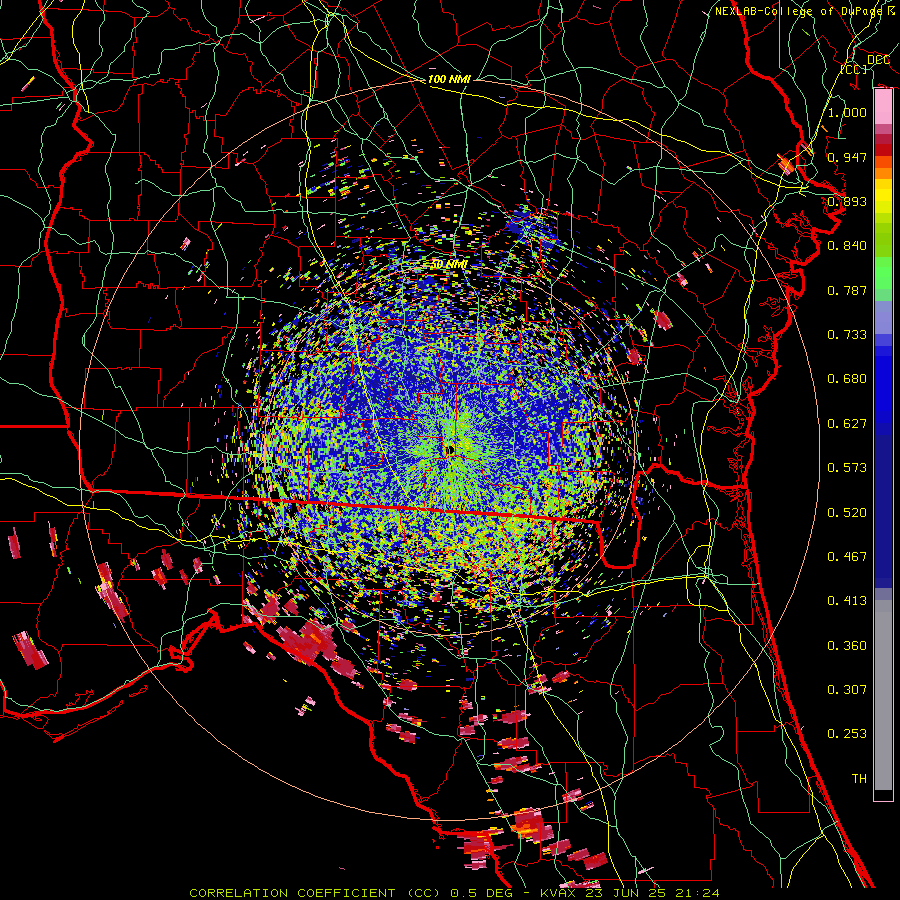This screenshot has height=900, width=900.
Task: Click the 1.000 value on the color scale
Action: pos(847,112)
